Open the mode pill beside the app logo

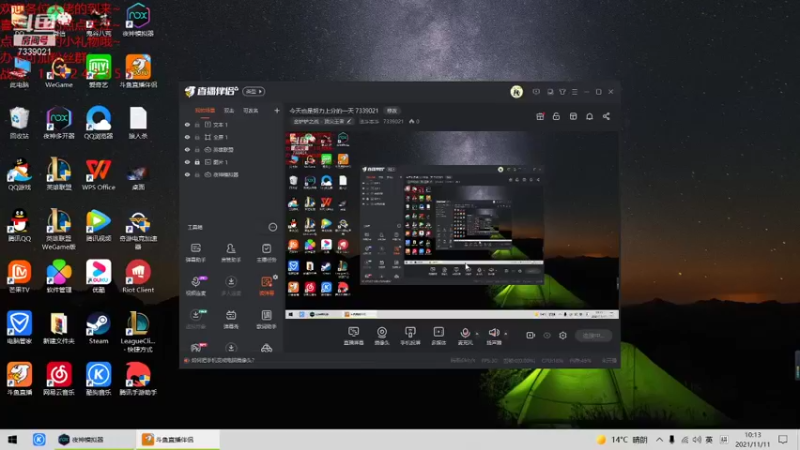click(x=254, y=91)
